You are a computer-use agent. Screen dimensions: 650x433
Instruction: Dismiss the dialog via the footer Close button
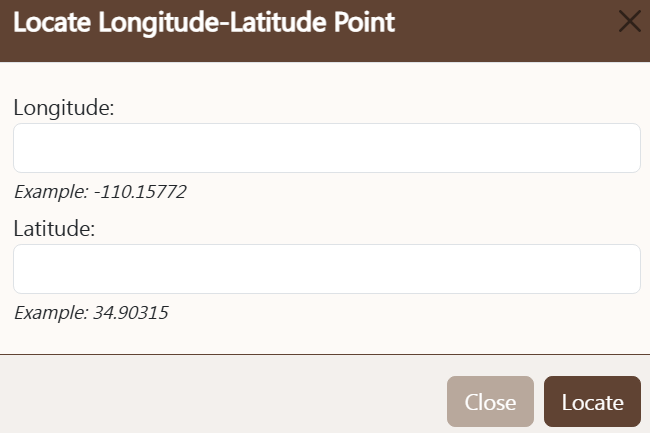coord(490,402)
